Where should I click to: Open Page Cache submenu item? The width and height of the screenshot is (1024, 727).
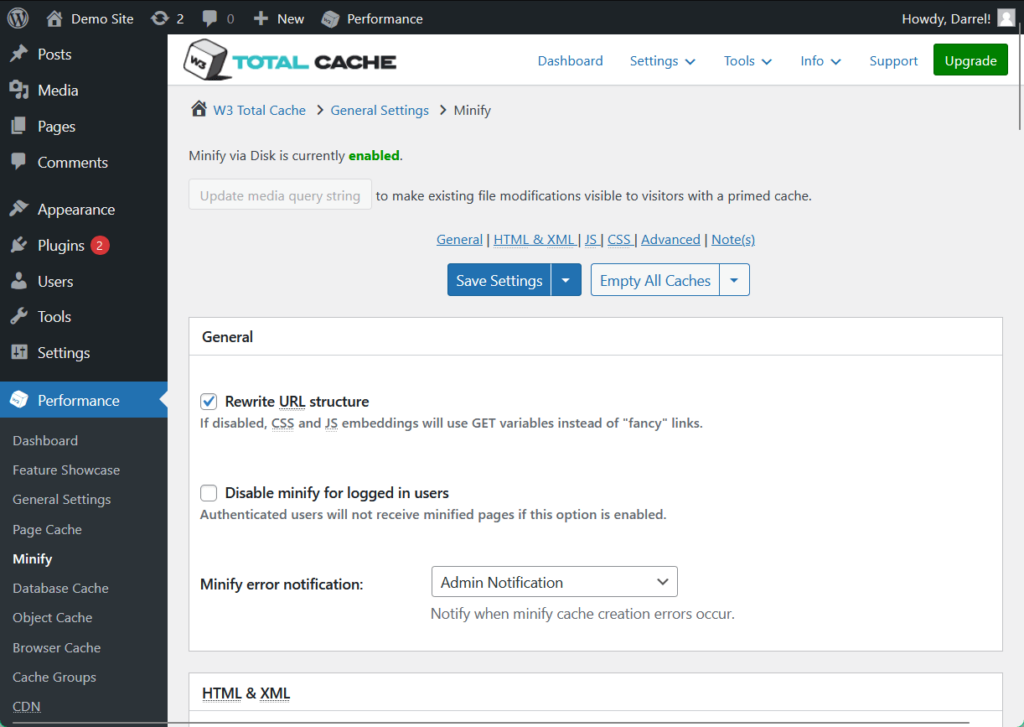(47, 529)
